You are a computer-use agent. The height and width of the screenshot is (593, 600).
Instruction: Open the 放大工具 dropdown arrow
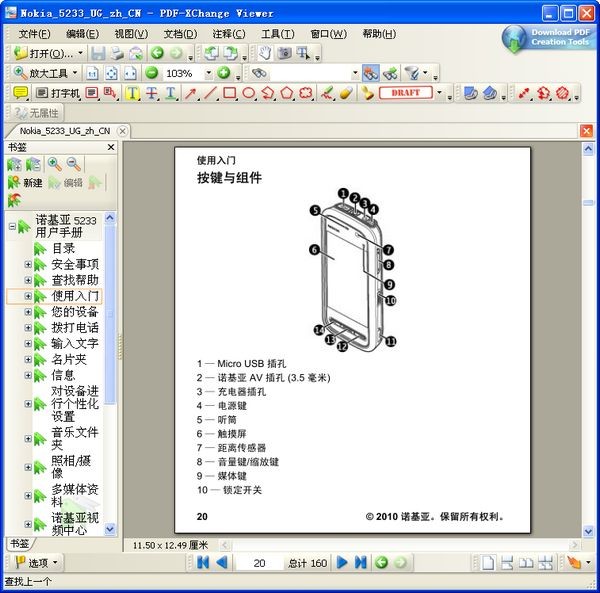[x=75, y=73]
